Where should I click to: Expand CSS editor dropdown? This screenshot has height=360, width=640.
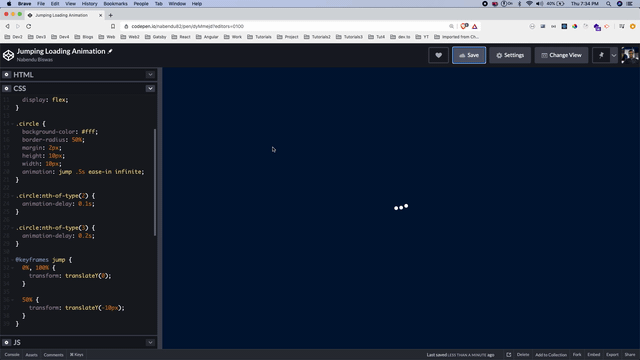coord(150,88)
